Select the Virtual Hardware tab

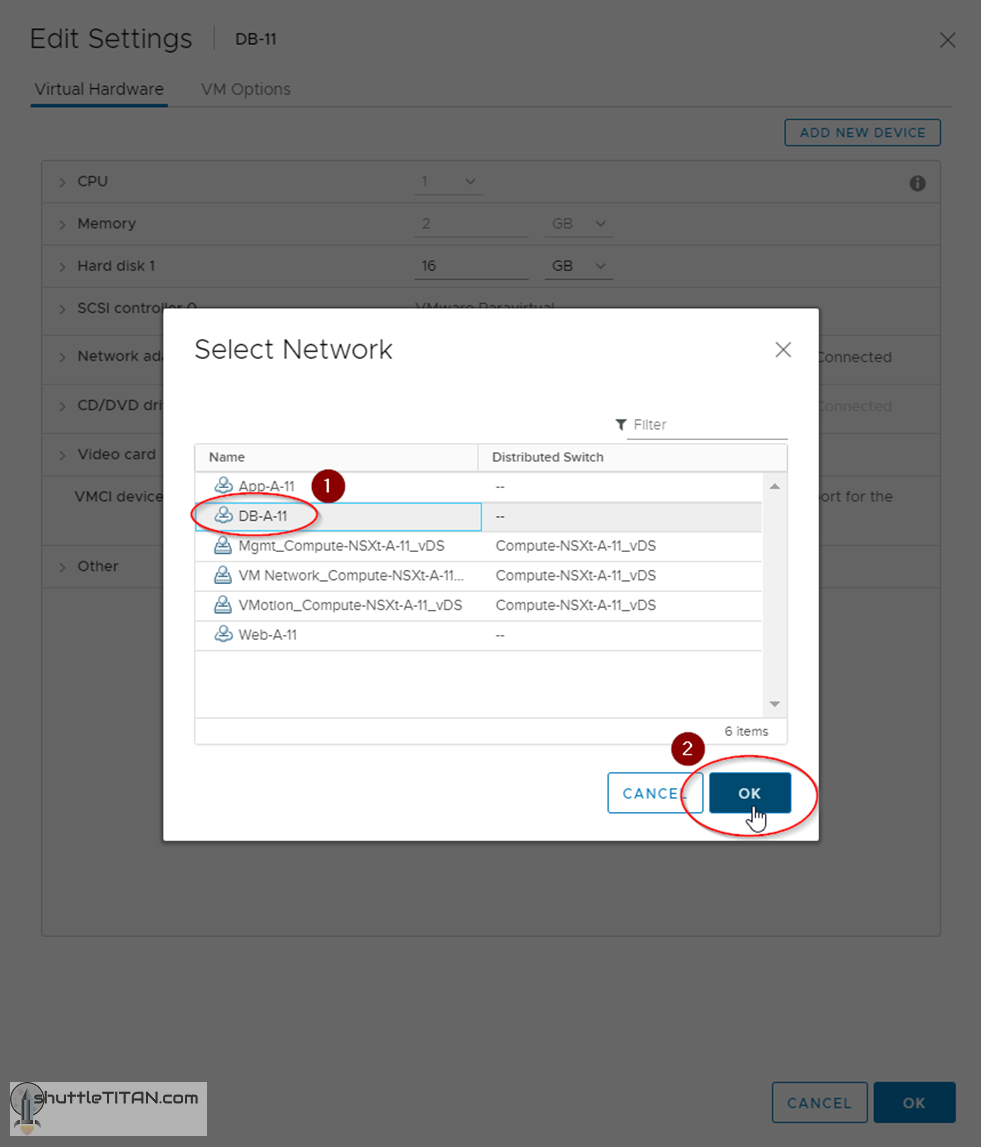coord(99,89)
